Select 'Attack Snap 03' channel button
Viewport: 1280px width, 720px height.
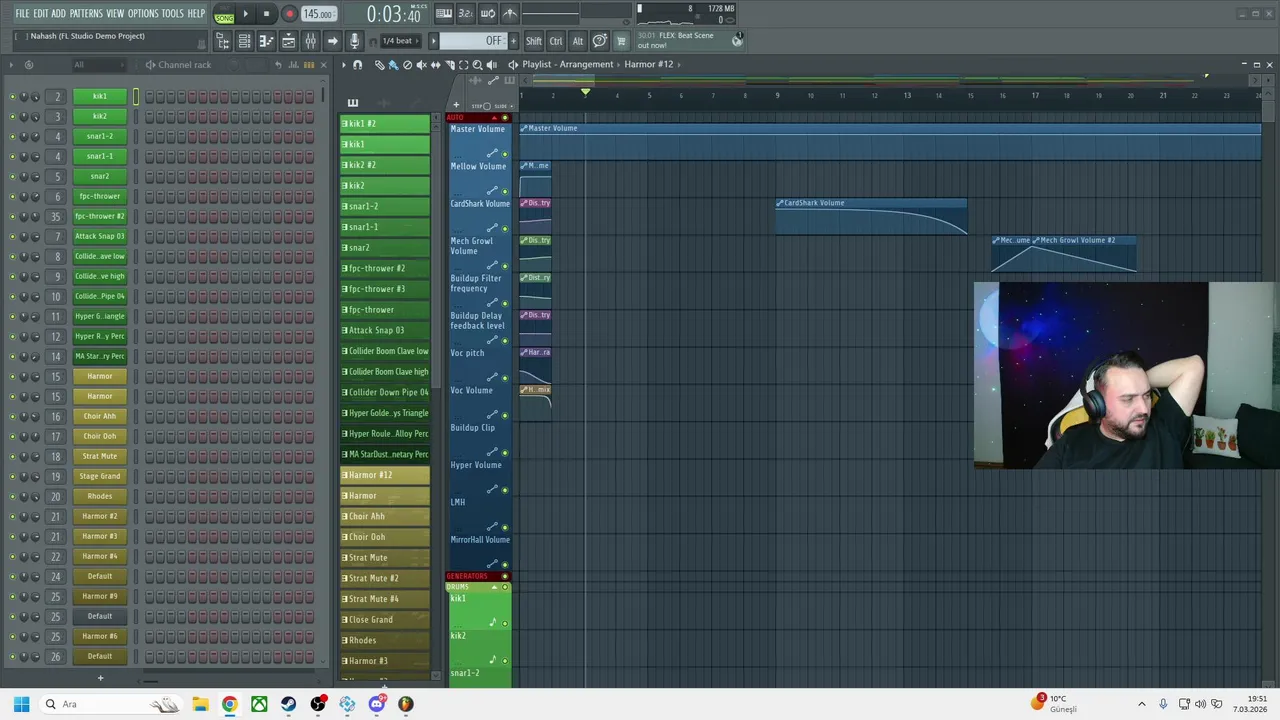[x=100, y=236]
